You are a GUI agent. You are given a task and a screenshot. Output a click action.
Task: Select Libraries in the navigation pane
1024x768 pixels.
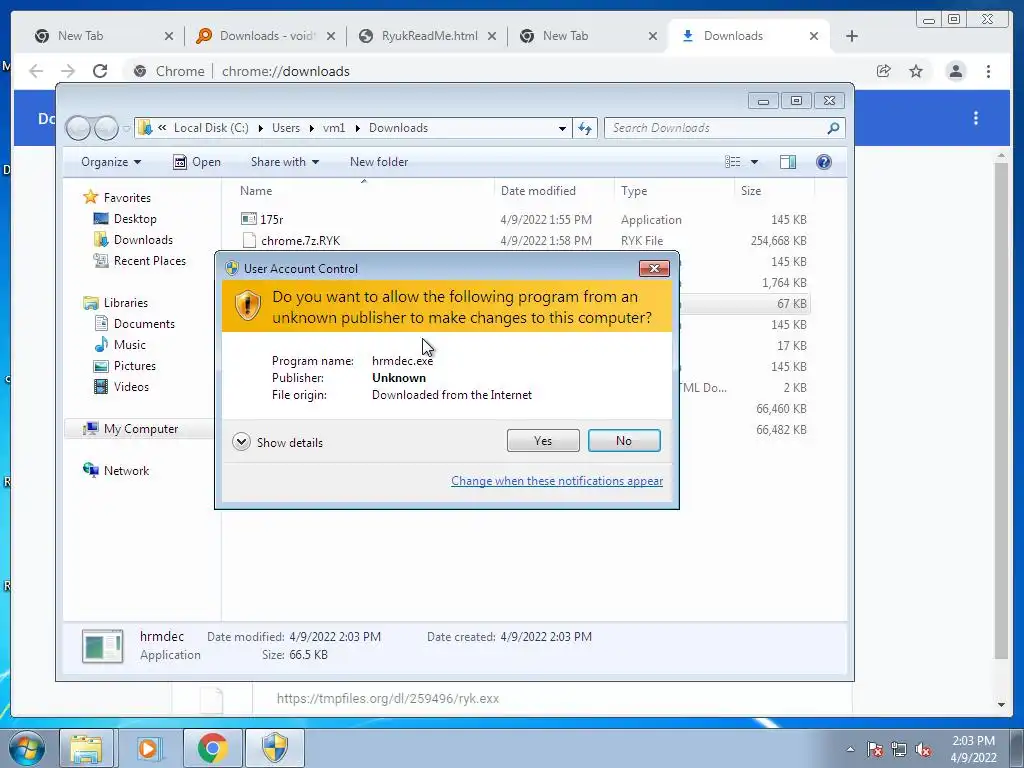click(x=116, y=302)
